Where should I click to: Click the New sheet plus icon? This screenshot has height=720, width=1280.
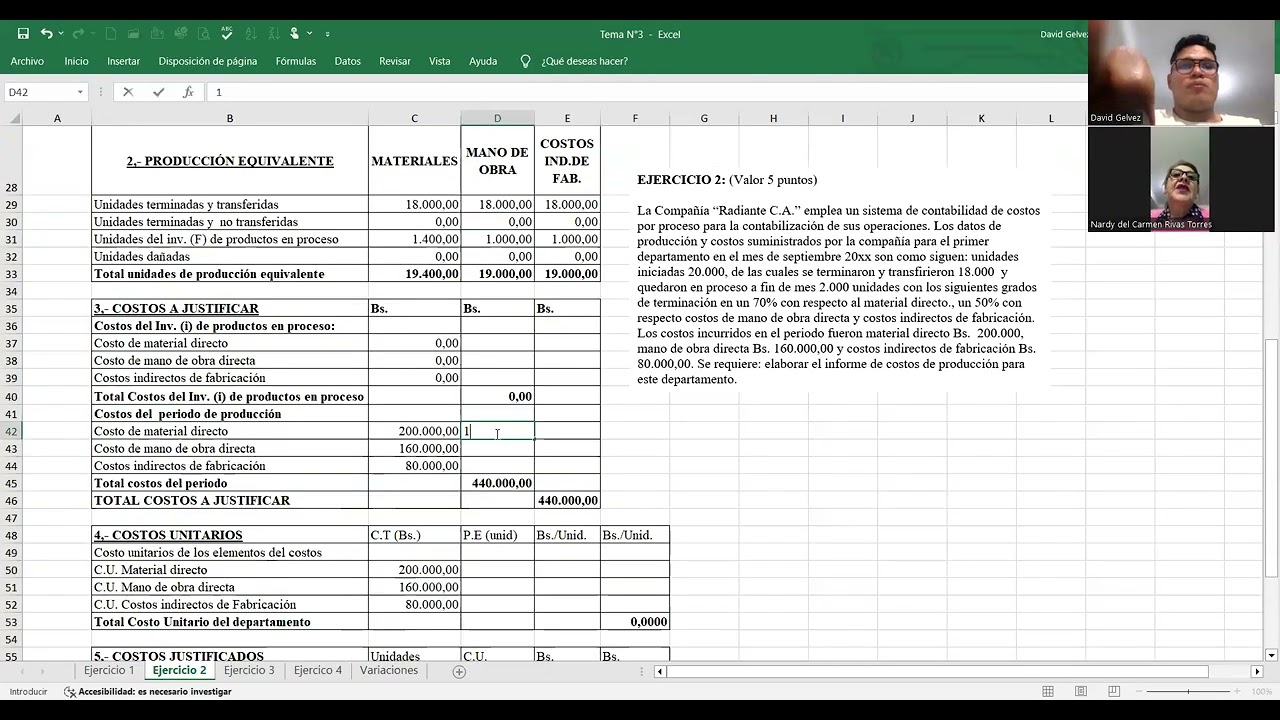tap(459, 671)
